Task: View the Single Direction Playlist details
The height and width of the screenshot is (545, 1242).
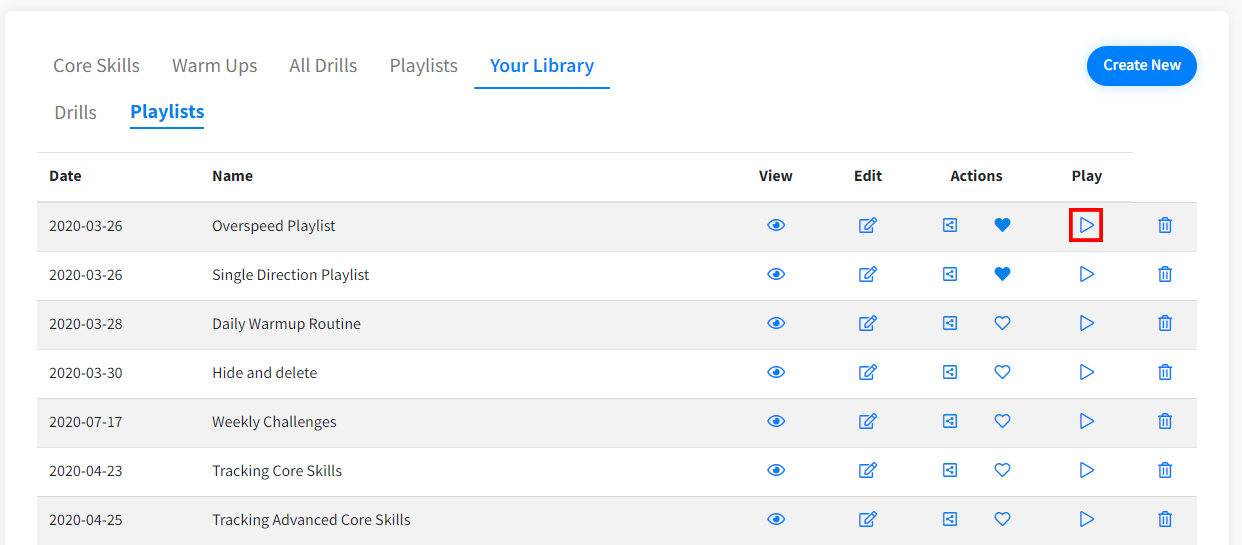Action: pyautogui.click(x=775, y=274)
